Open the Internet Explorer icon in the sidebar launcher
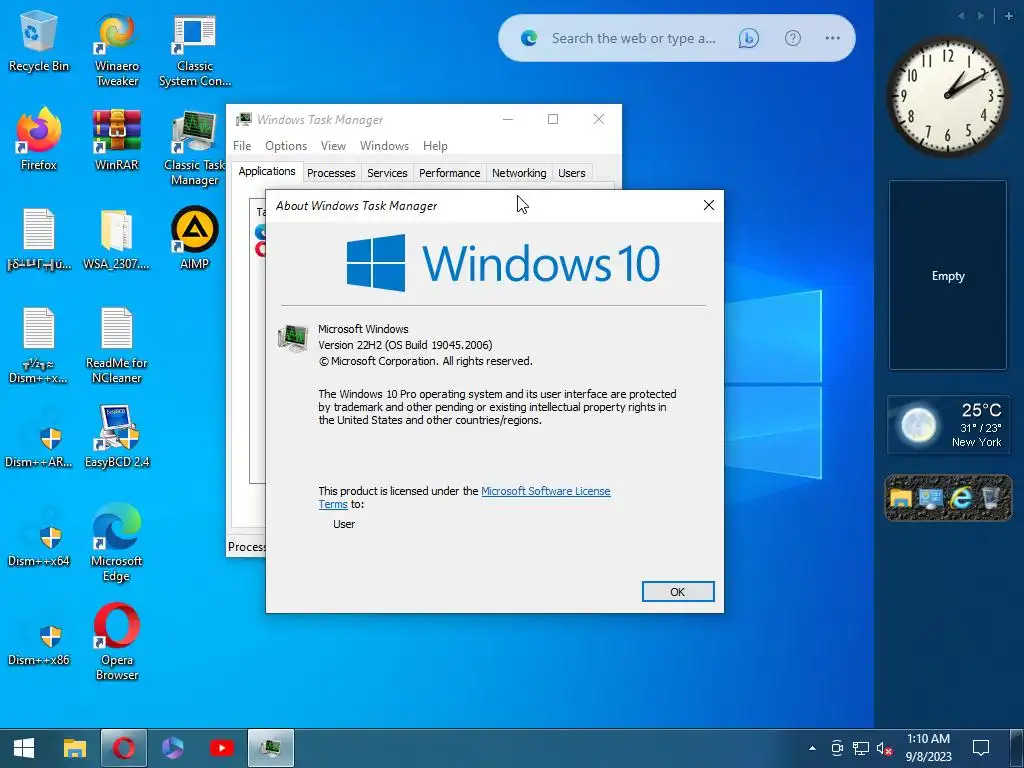The width and height of the screenshot is (1024, 768). tap(961, 498)
